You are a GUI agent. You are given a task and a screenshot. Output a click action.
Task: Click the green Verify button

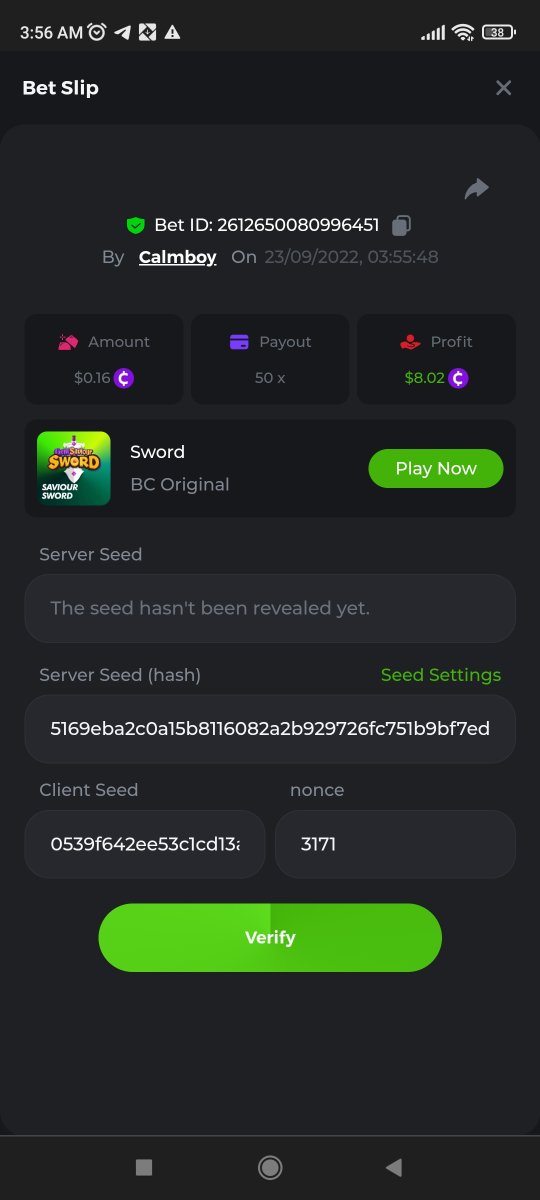coord(270,938)
